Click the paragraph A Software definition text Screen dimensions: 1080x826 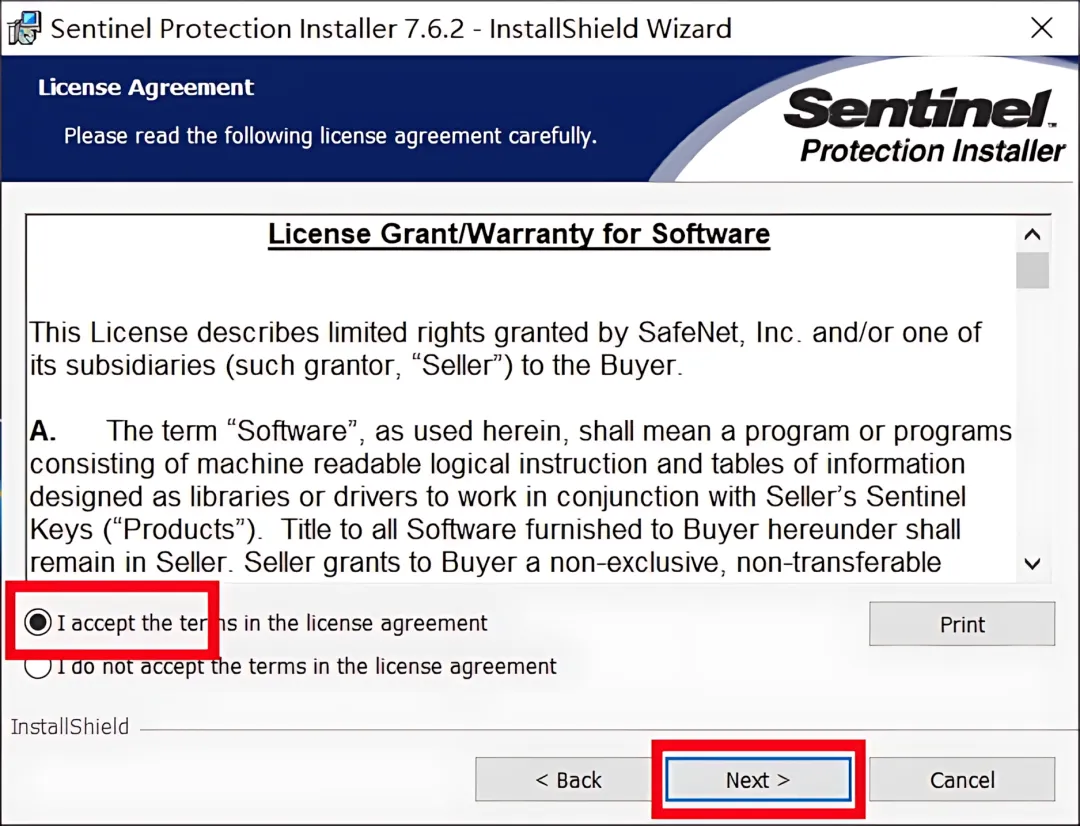(x=520, y=496)
